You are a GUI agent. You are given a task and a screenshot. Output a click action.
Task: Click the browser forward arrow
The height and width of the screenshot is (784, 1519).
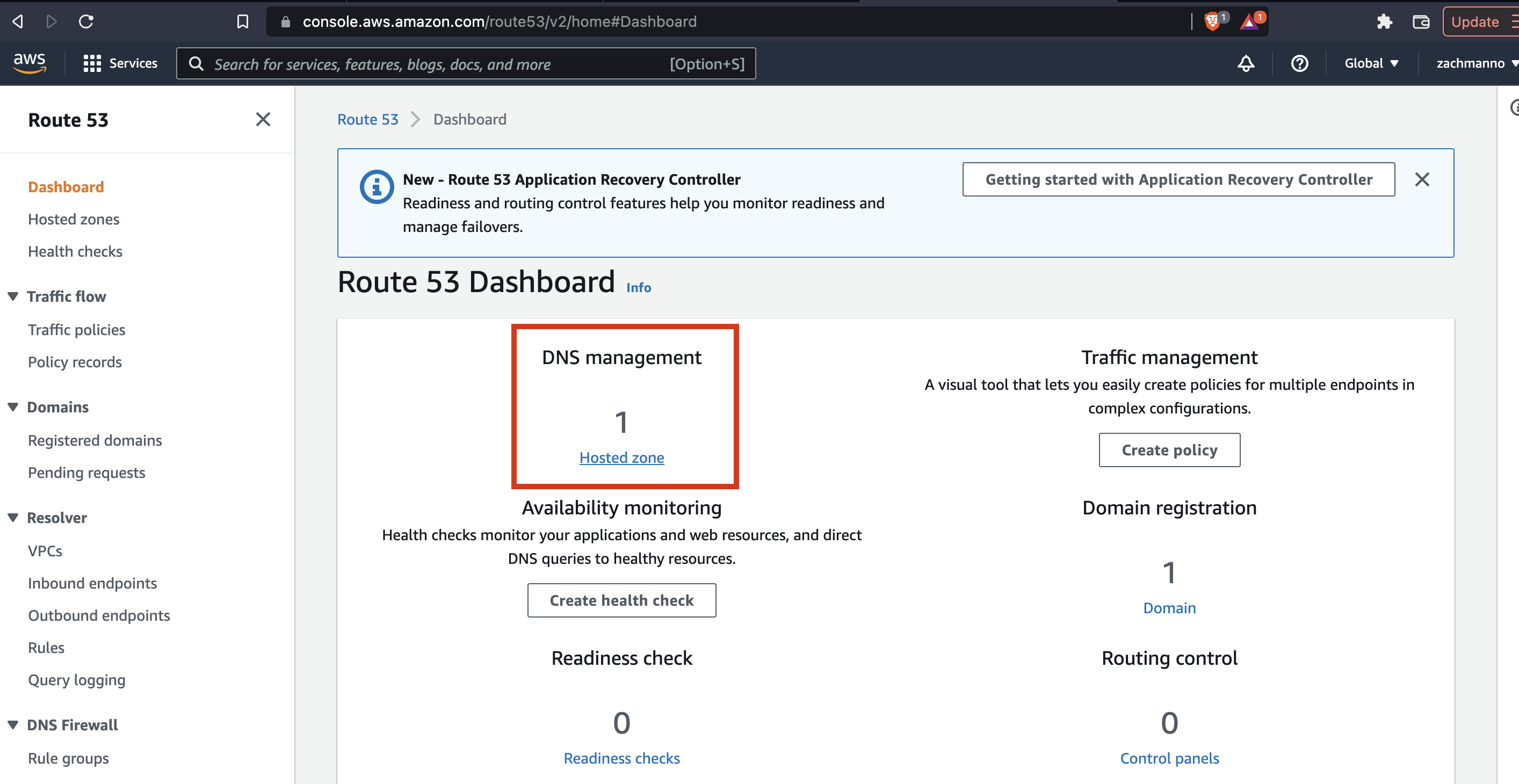tap(52, 22)
